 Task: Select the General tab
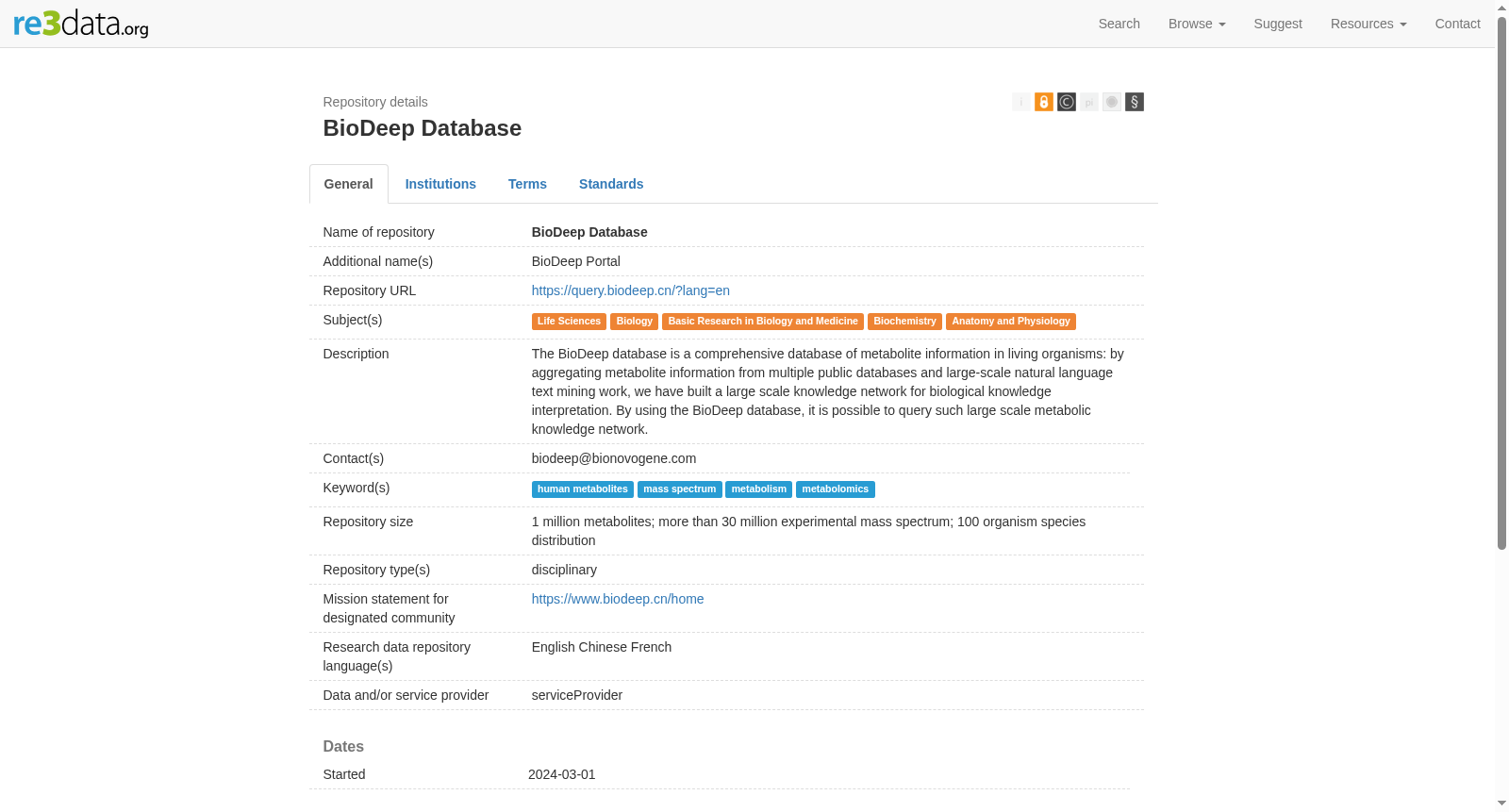349,184
